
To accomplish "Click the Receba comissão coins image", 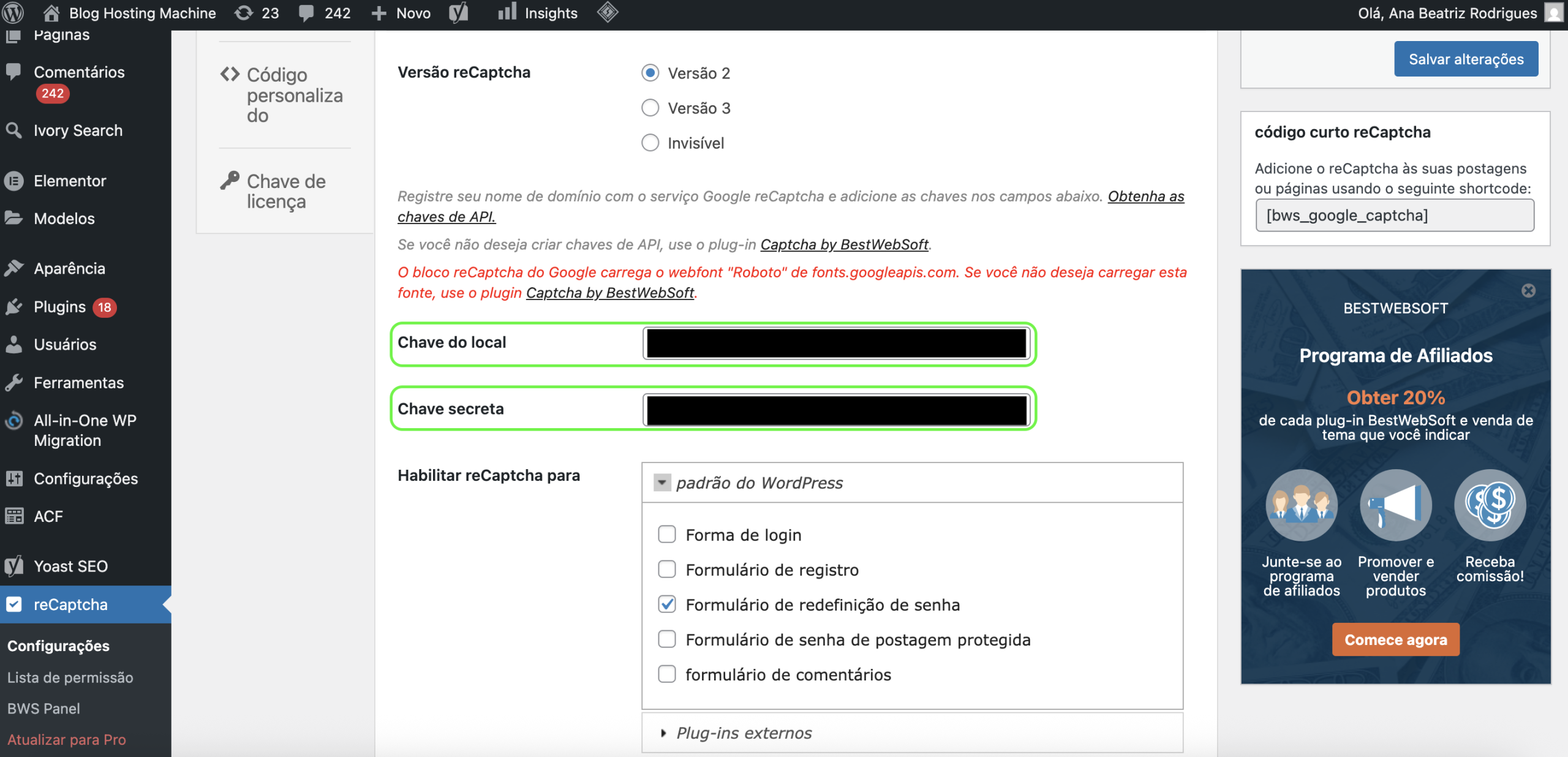I will (1490, 505).
